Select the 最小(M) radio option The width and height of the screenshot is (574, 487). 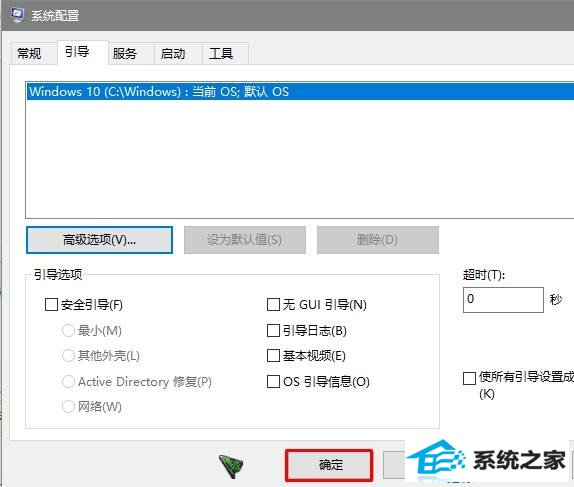pos(68,330)
